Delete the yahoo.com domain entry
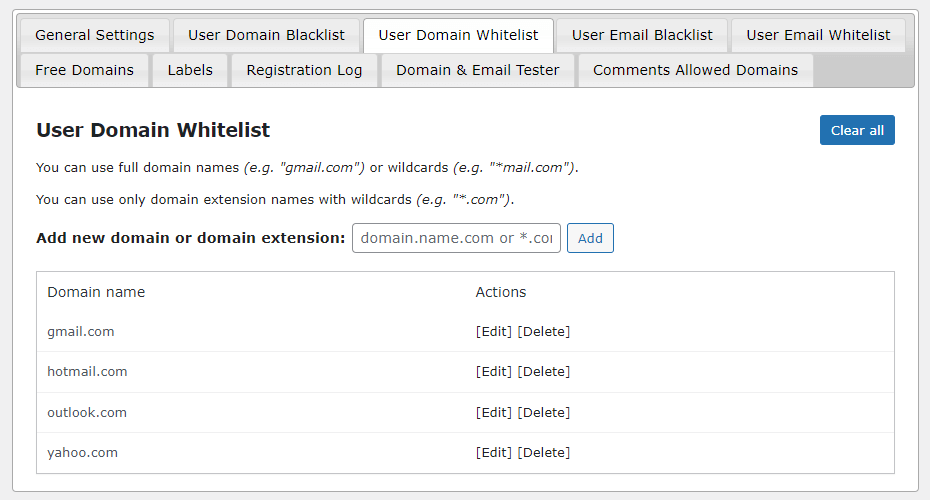Image resolution: width=930 pixels, height=500 pixels. coord(544,453)
